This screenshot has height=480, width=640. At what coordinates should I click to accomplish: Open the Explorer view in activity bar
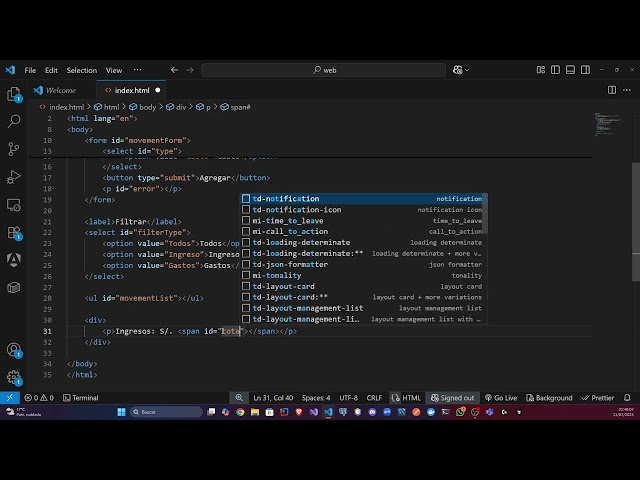pyautogui.click(x=14, y=94)
